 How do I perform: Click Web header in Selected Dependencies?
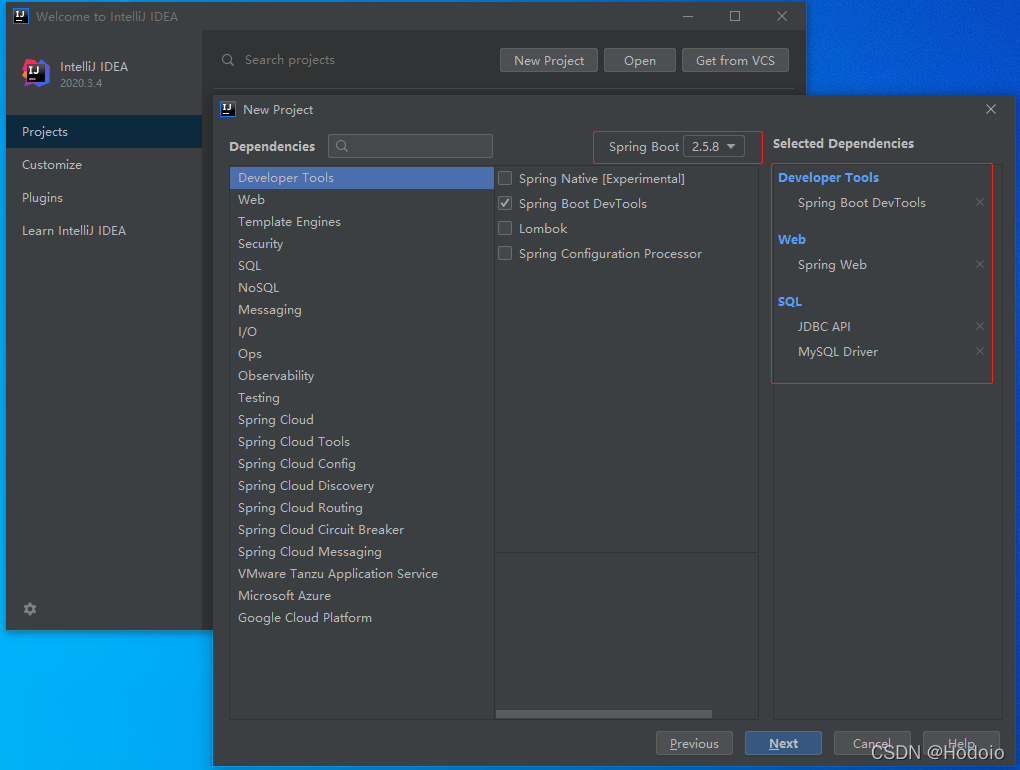[792, 239]
